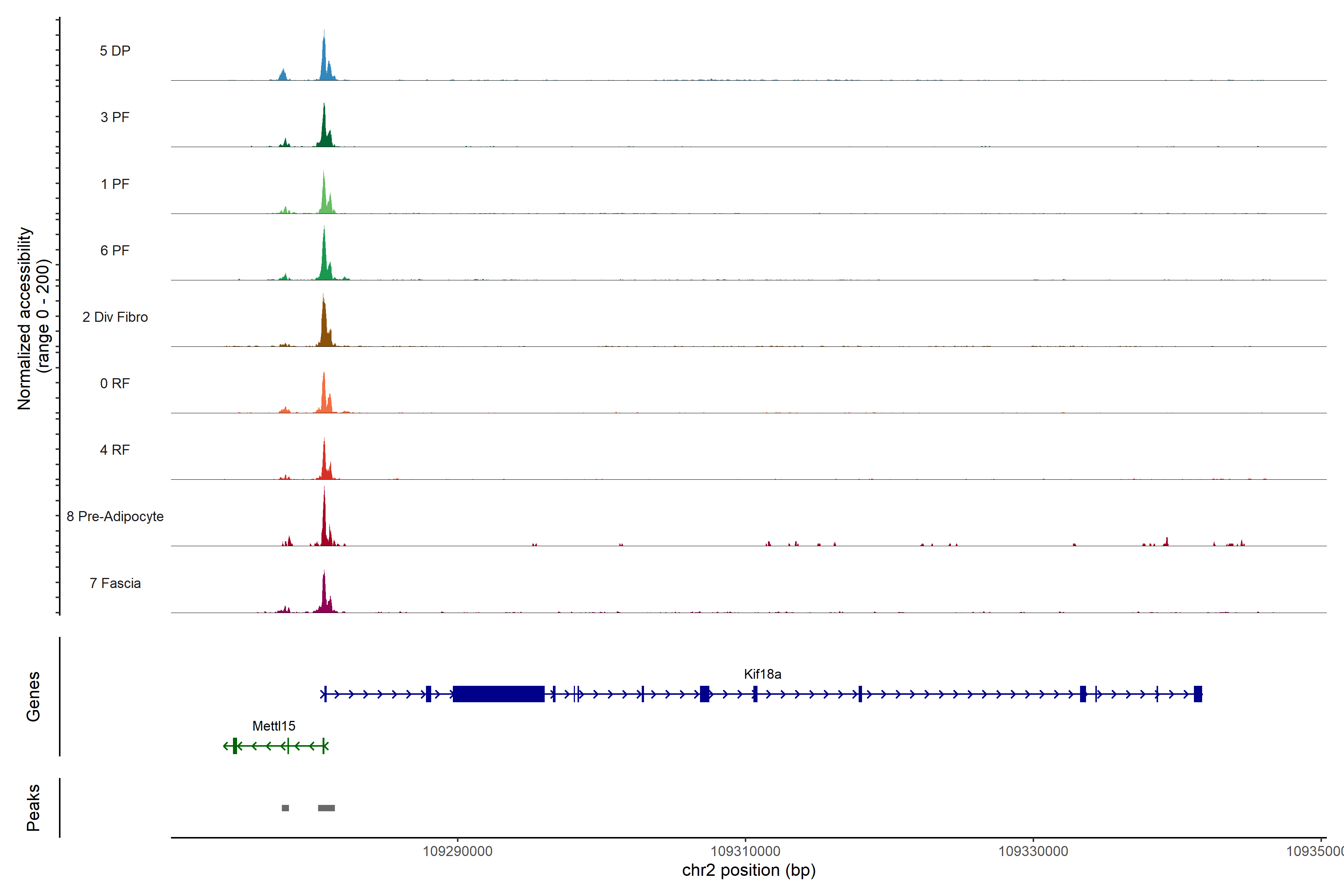Click the 109330000 axis tick label
The width and height of the screenshot is (1344, 896).
(x=1033, y=852)
